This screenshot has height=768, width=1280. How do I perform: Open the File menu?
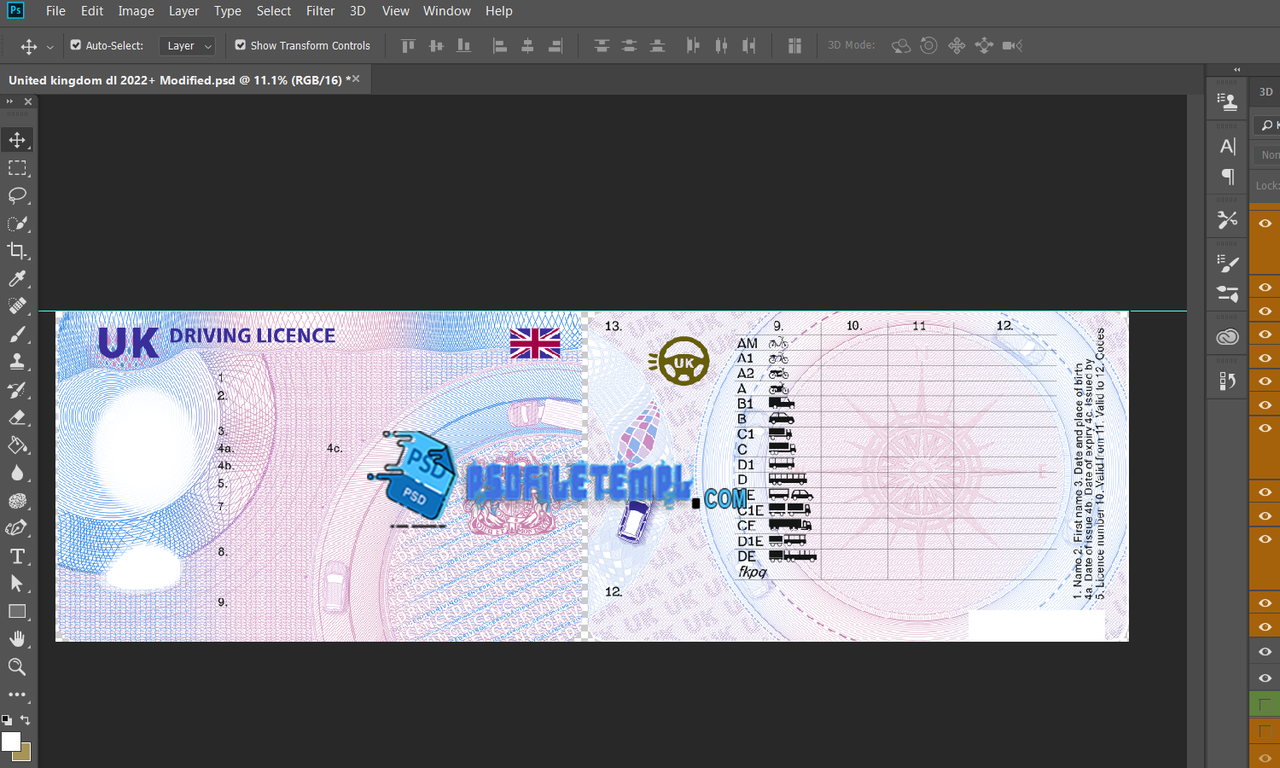(x=56, y=11)
